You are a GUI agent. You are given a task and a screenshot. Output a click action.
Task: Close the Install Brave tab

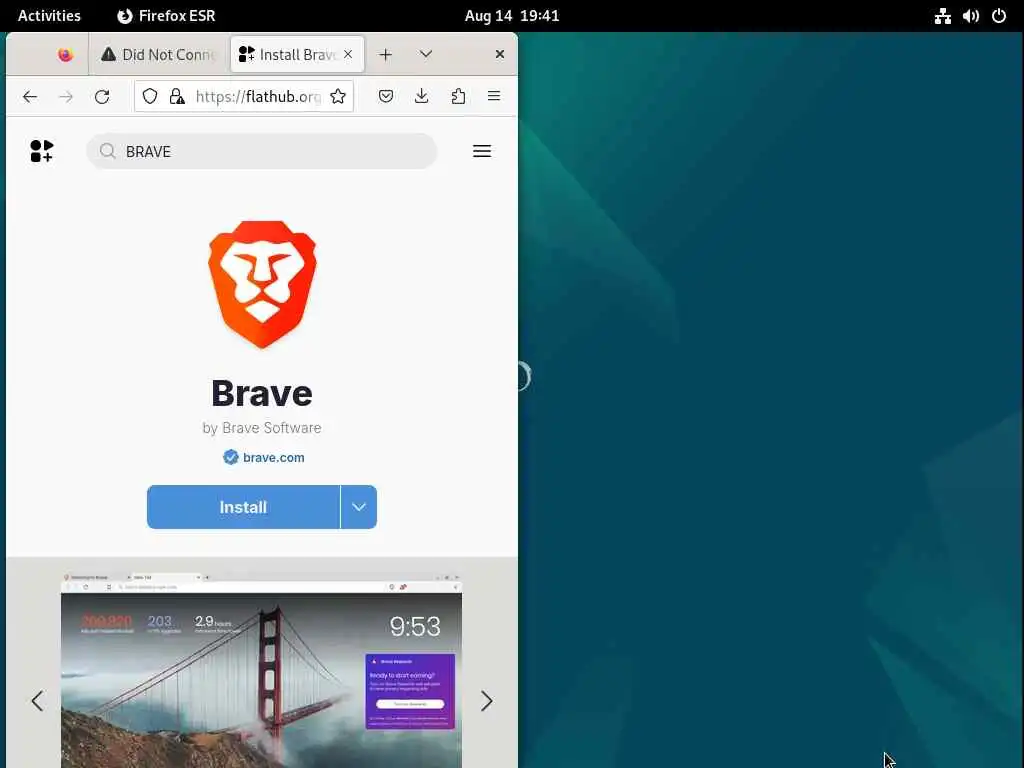click(348, 54)
